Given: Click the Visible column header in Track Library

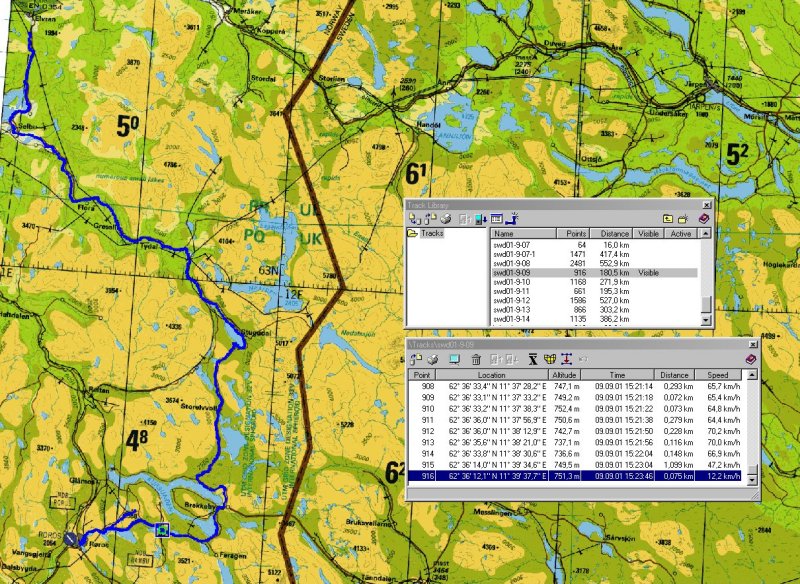Looking at the screenshot, I should click(x=649, y=233).
